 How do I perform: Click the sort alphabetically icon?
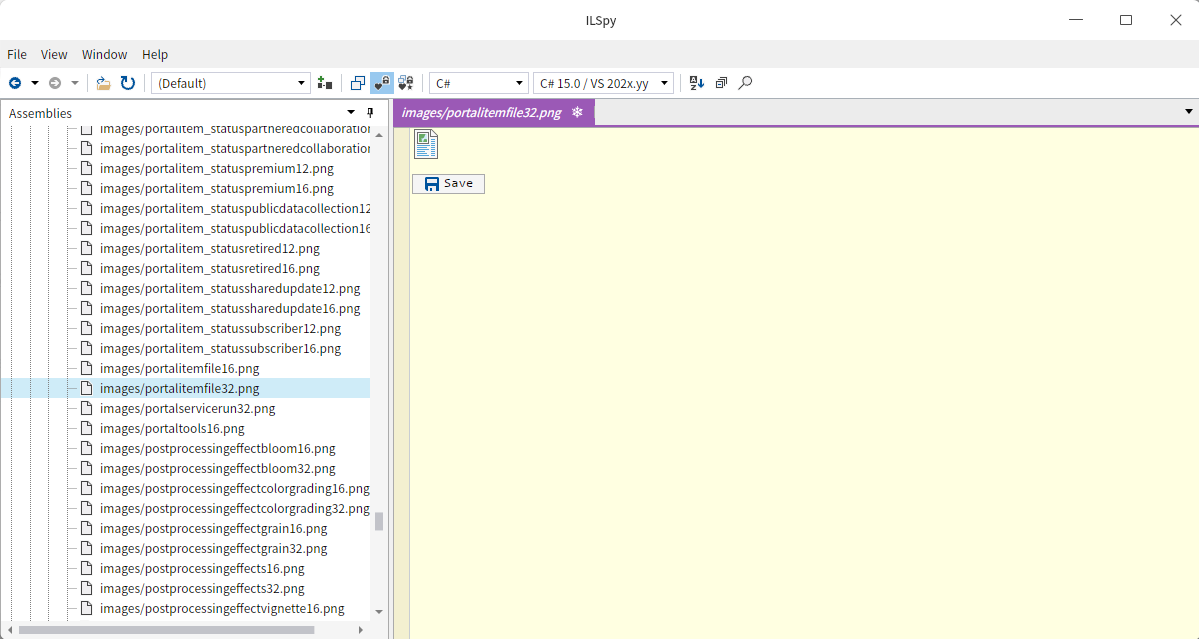tap(697, 83)
